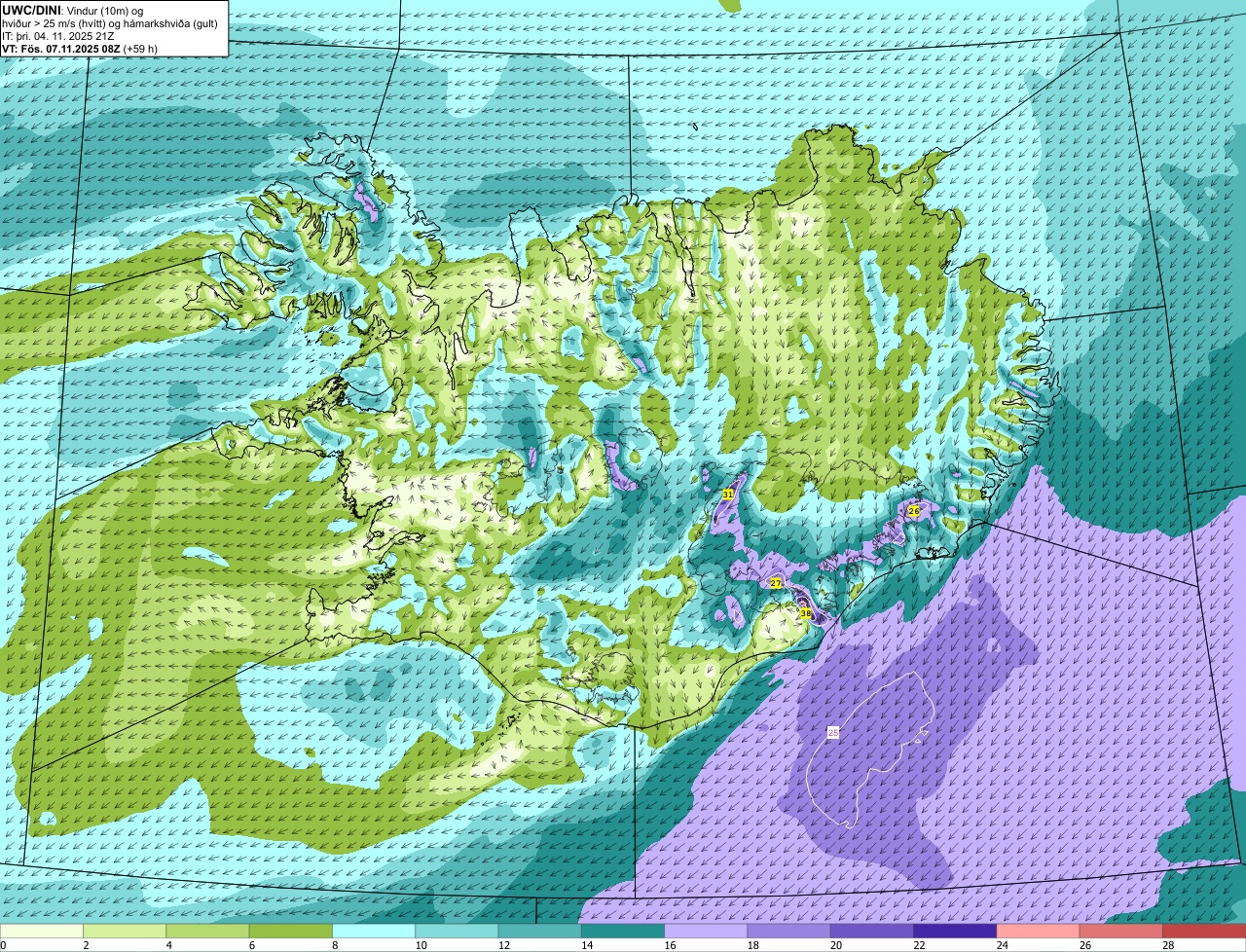Click the yellow gust label 38 on map
The width and height of the screenshot is (1246, 952).
point(806,613)
